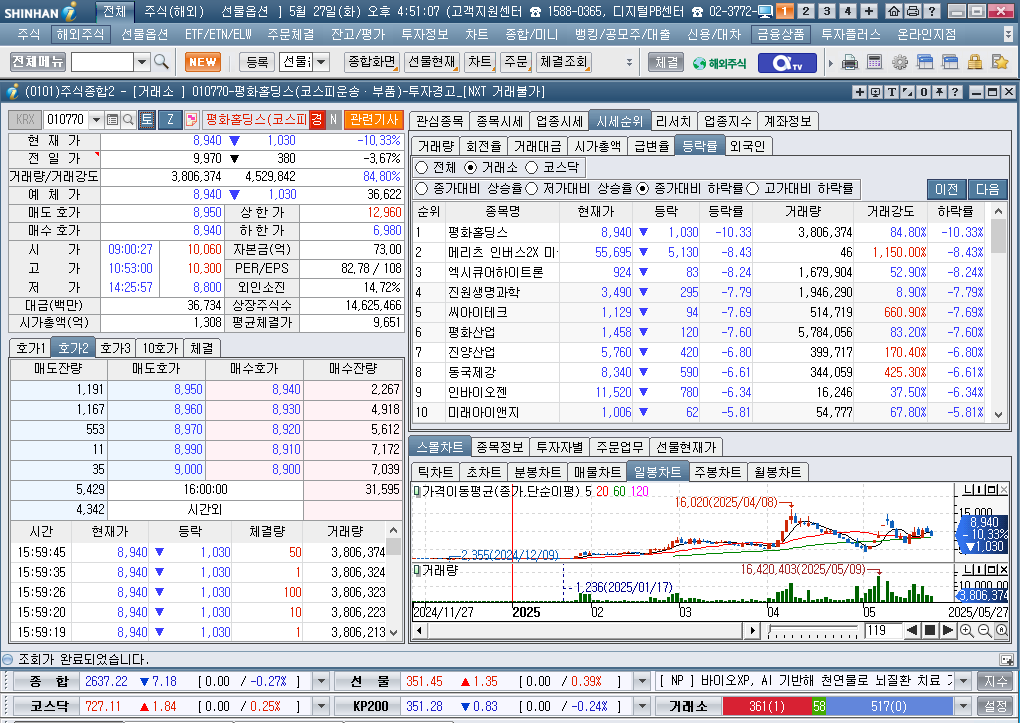Image resolution: width=1020 pixels, height=723 pixels.
Task: Switch to virtual screen 2 button
Action: click(x=805, y=11)
